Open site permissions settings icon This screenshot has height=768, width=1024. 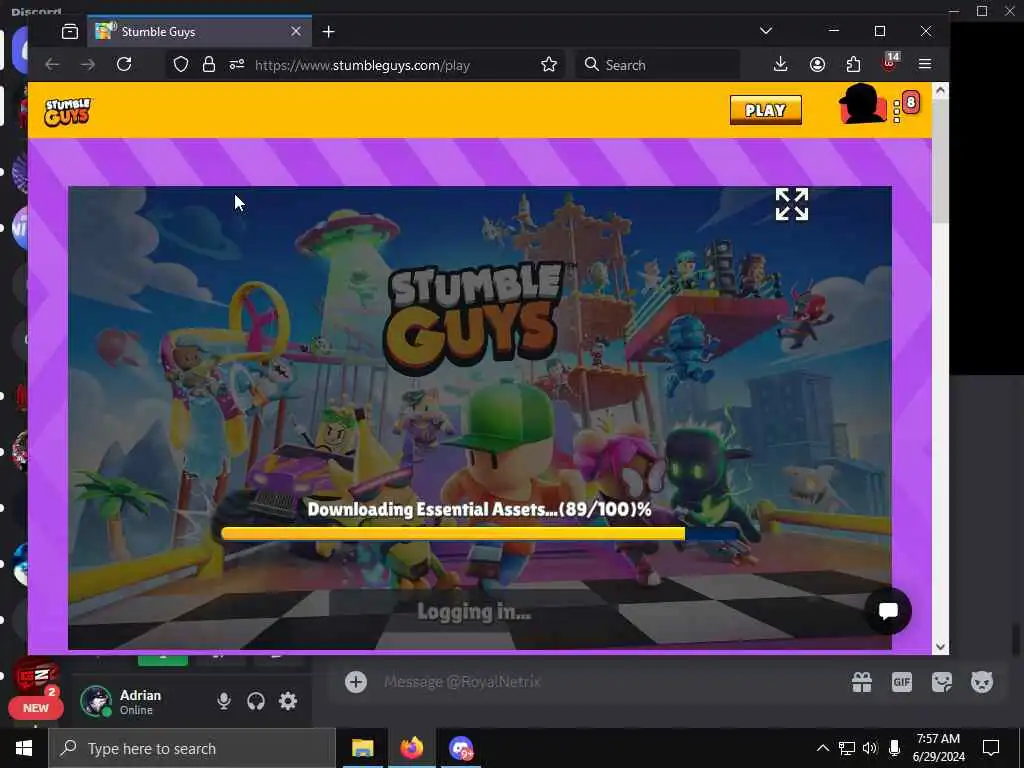pos(236,64)
